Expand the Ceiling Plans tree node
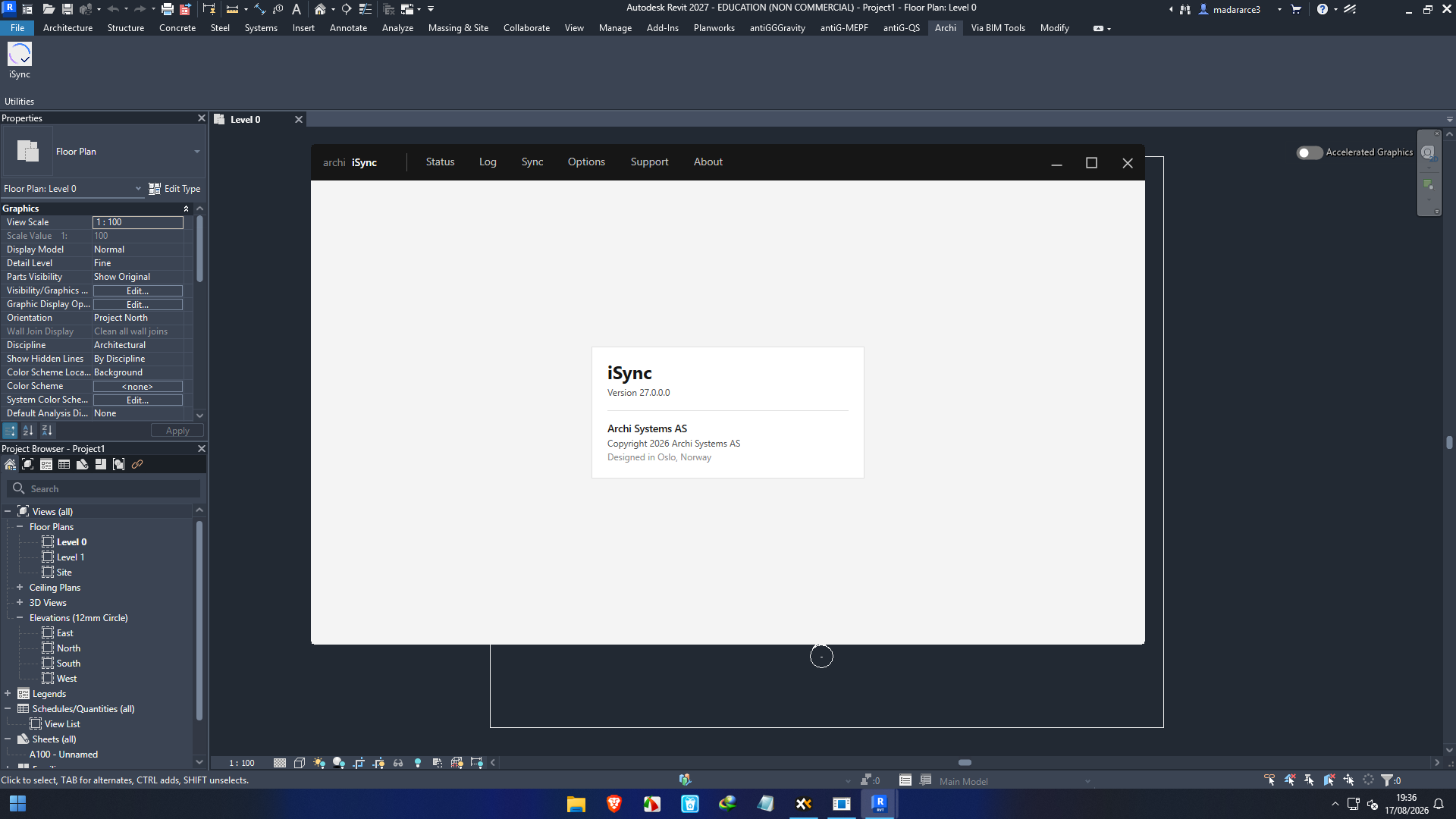The height and width of the screenshot is (819, 1456). 20,587
